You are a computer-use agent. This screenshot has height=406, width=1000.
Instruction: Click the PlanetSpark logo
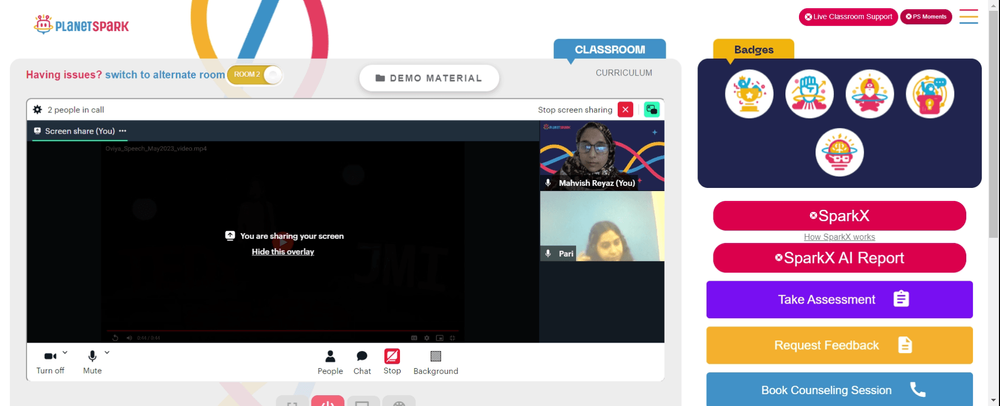pyautogui.click(x=81, y=25)
